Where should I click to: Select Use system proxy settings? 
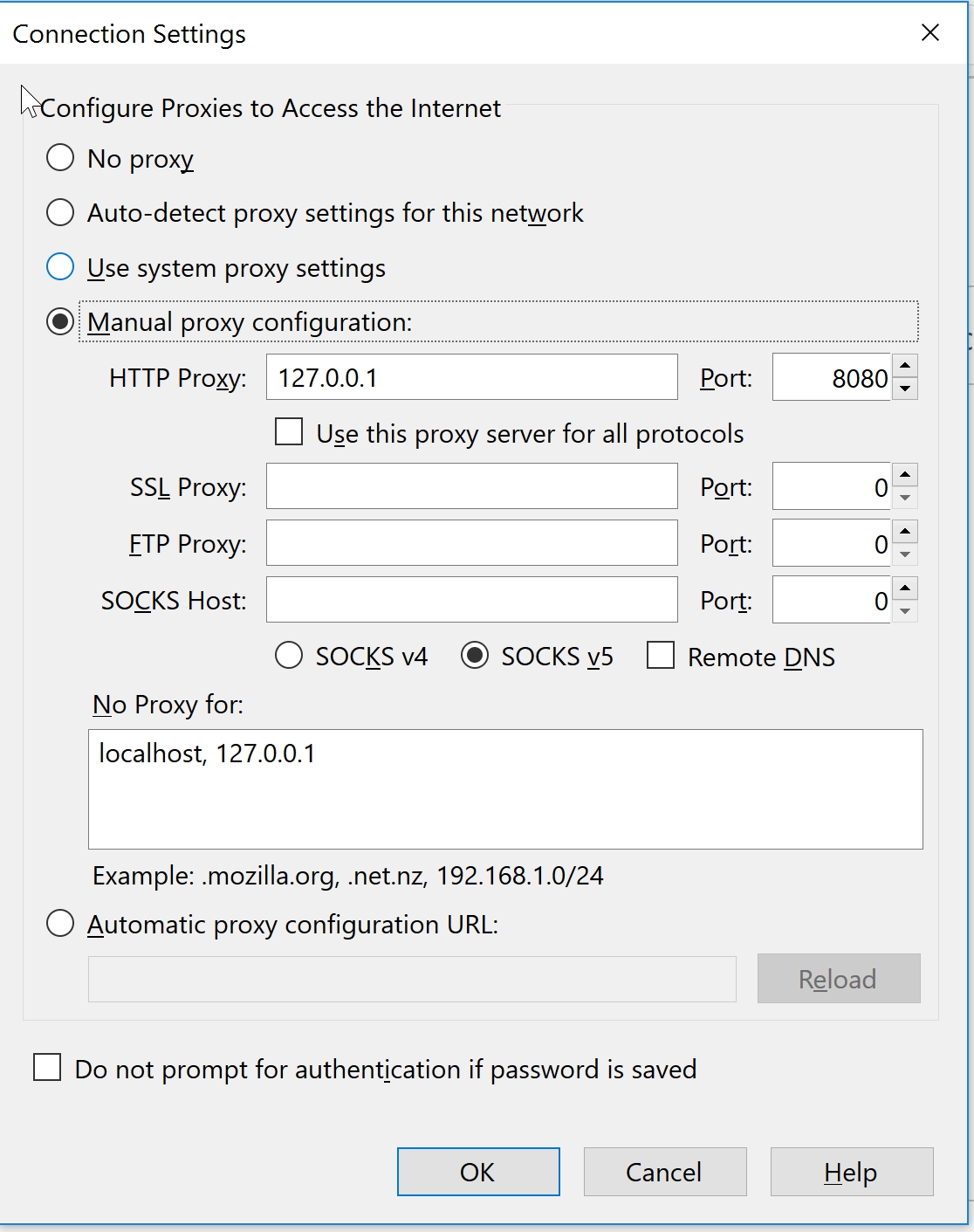[x=59, y=266]
